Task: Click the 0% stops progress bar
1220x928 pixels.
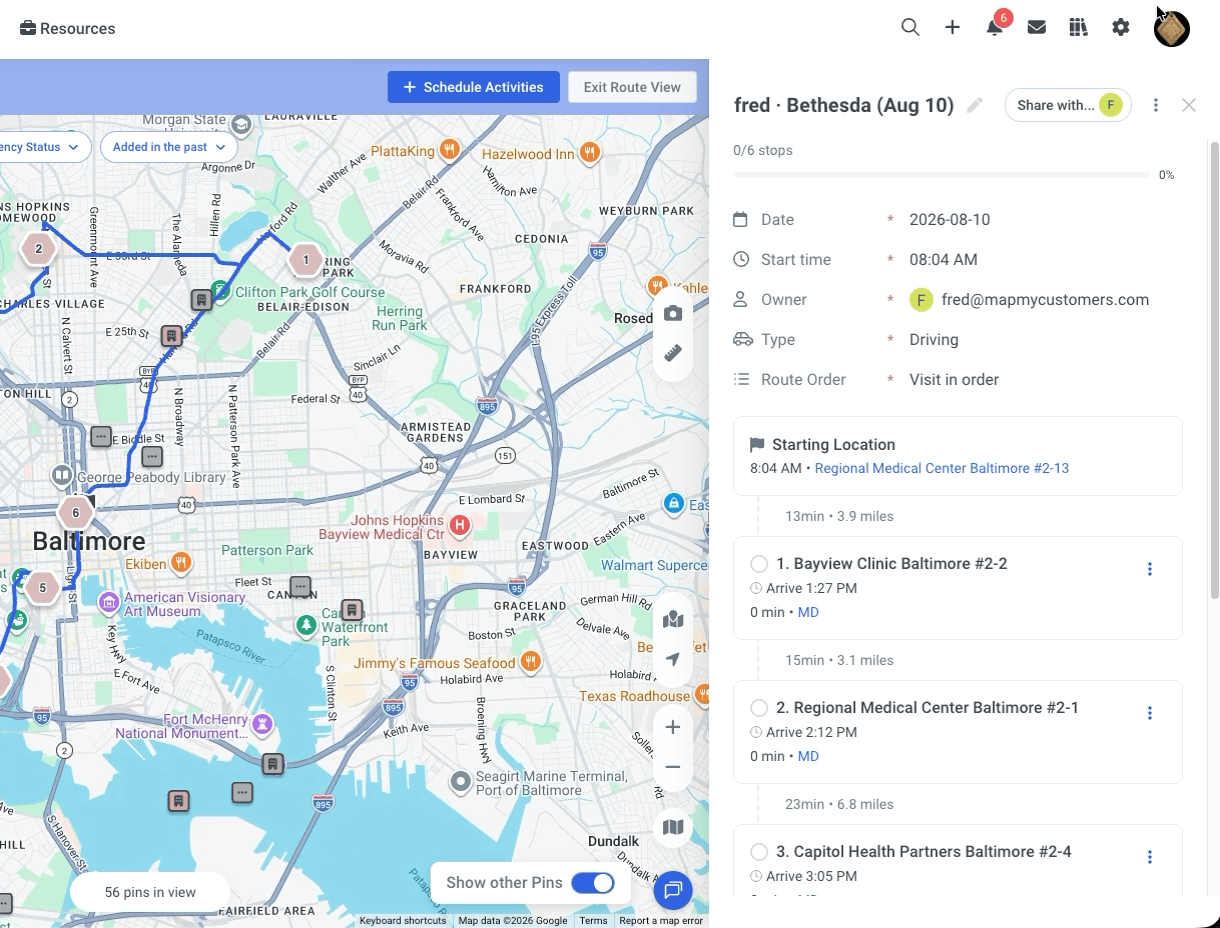Action: pos(941,175)
